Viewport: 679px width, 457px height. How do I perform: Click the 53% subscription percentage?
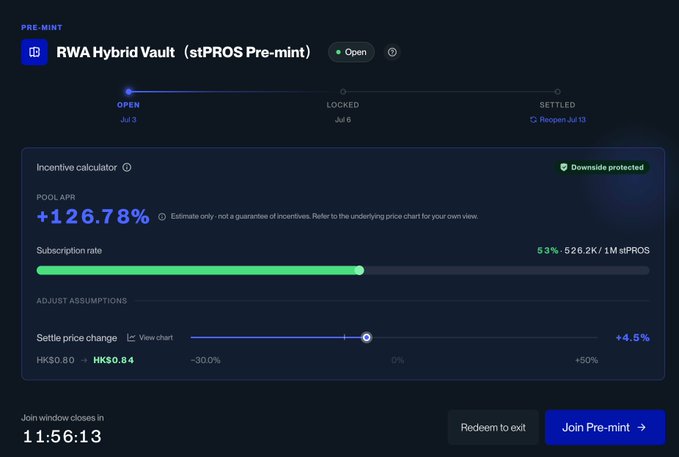pos(547,250)
